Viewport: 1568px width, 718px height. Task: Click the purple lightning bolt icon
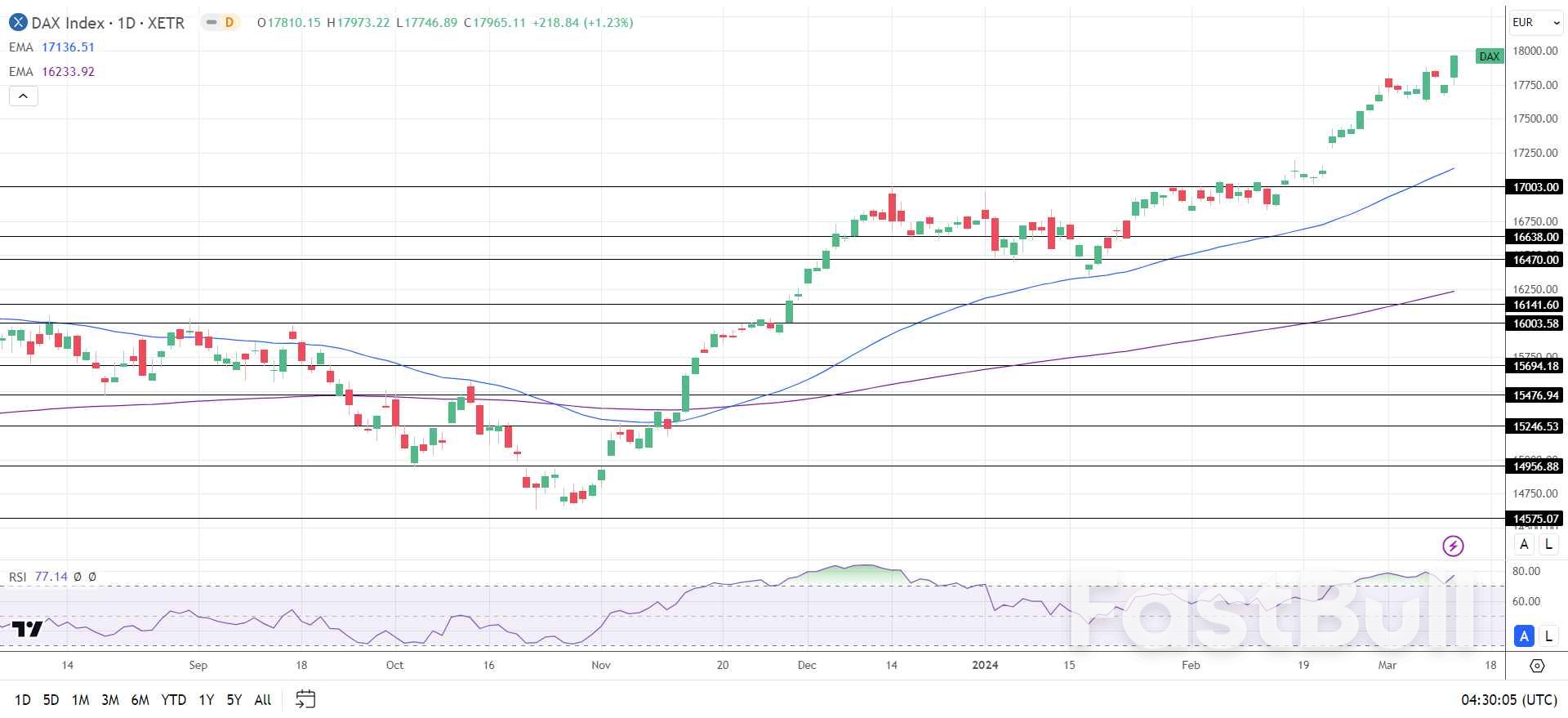1453,546
